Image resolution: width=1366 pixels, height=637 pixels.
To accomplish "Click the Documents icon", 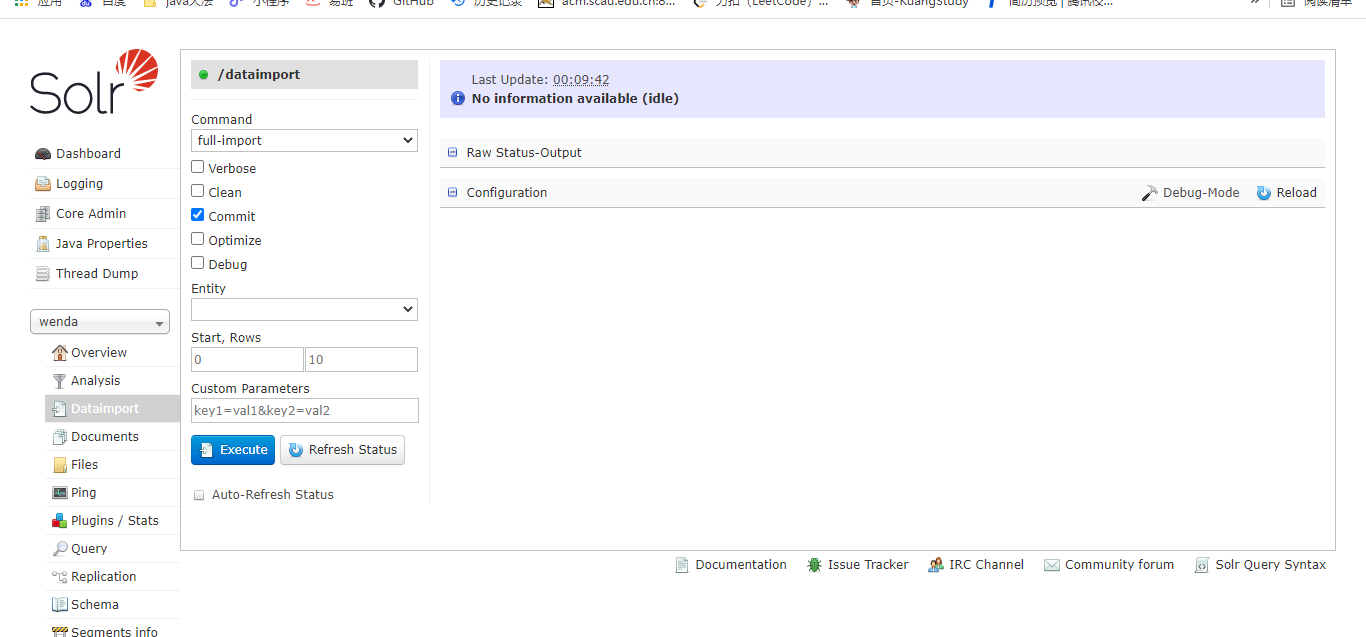I will click(x=60, y=437).
